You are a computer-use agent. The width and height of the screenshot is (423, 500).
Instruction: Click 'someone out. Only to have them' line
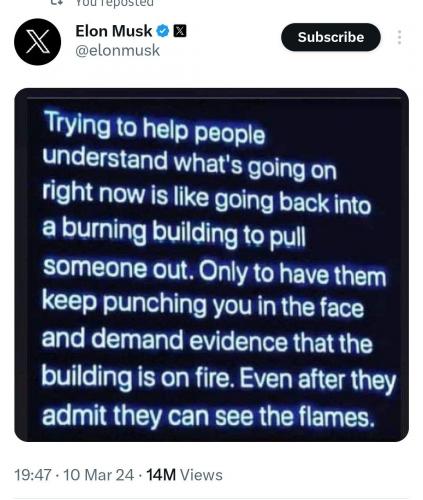214,270
